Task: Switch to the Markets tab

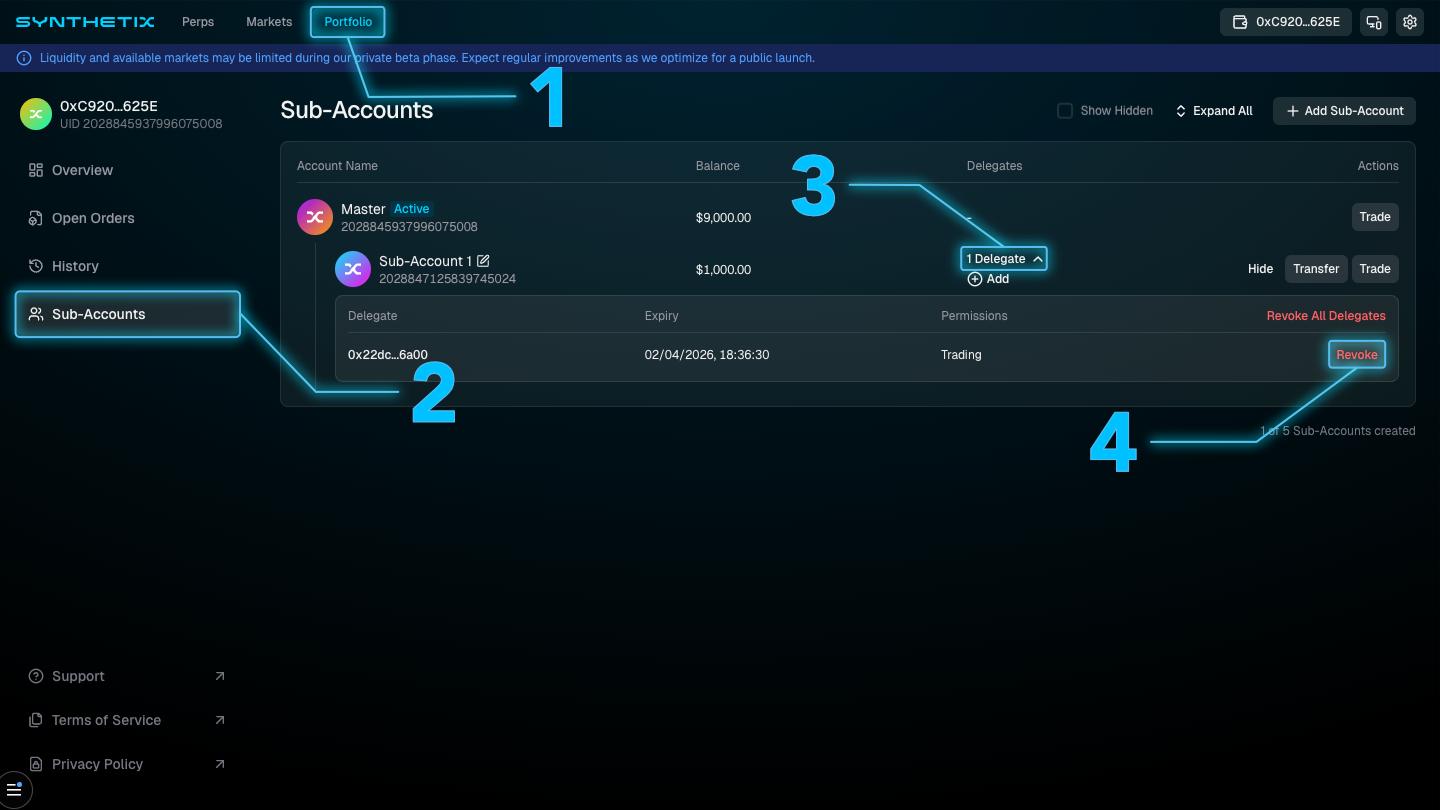Action: (268, 21)
